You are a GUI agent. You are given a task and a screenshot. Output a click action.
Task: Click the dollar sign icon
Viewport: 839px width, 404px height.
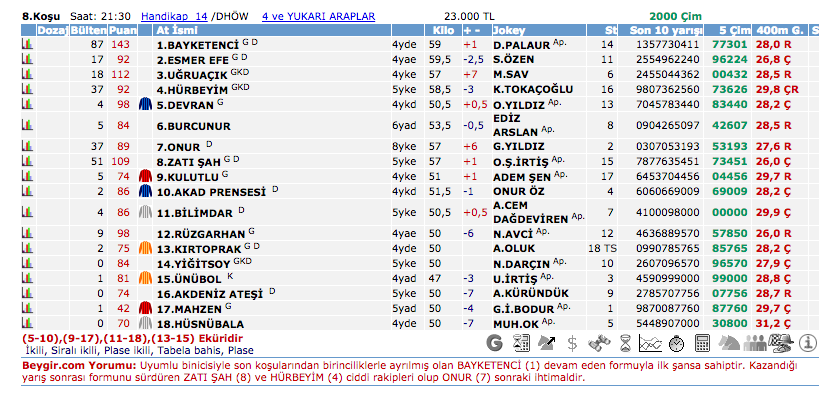point(572,343)
